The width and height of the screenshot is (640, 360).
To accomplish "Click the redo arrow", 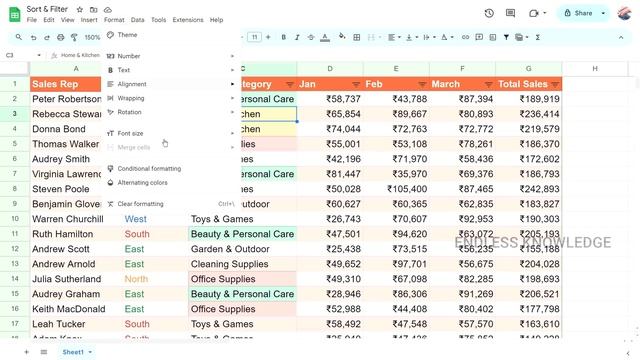I will (47, 38).
